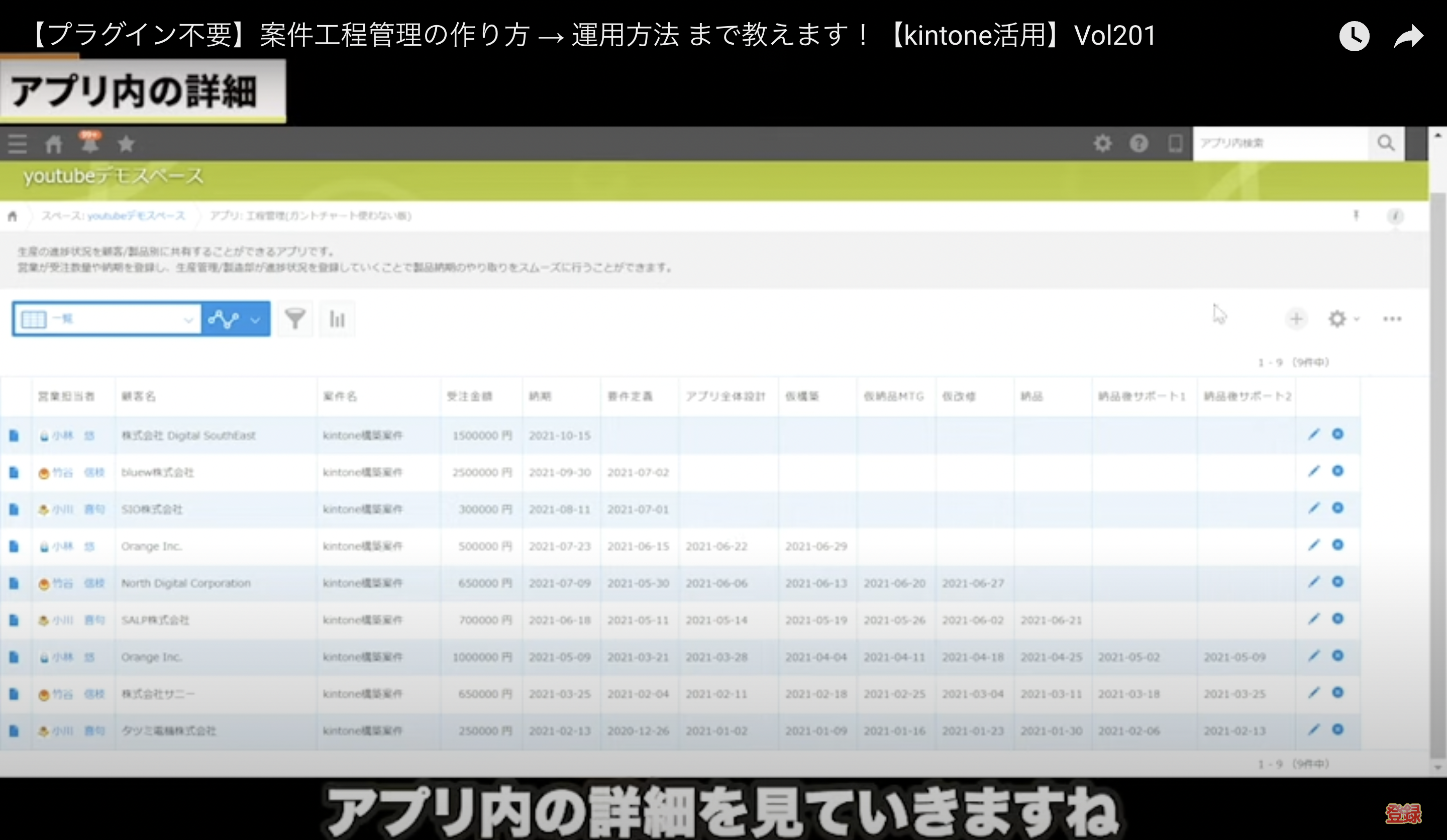This screenshot has height=840, width=1447.
Task: Click the YouTube Watch Later clock button
Action: click(1354, 36)
